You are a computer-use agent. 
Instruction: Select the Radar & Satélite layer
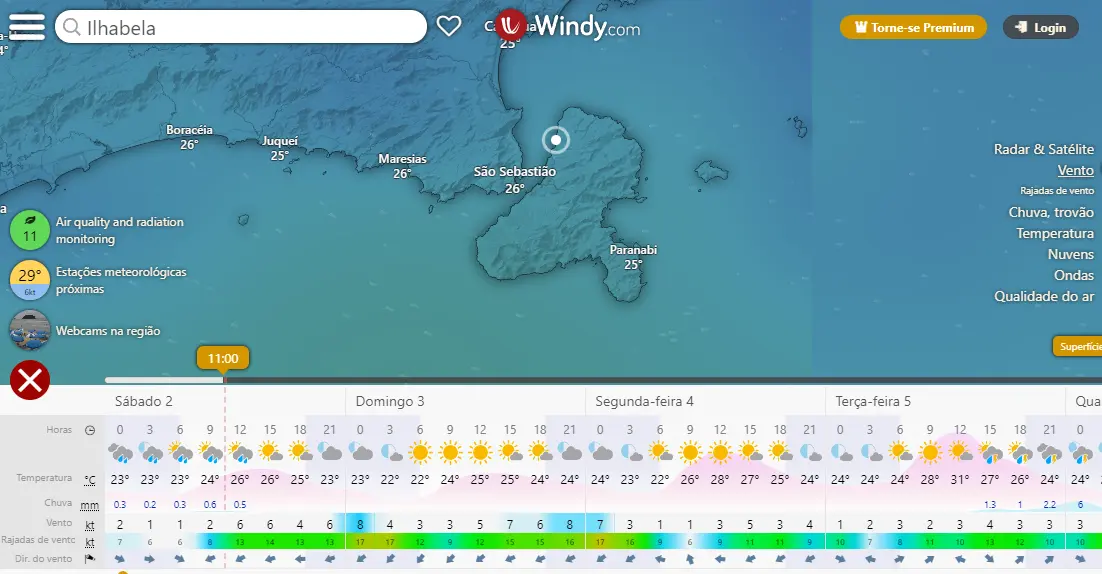pos(1043,149)
